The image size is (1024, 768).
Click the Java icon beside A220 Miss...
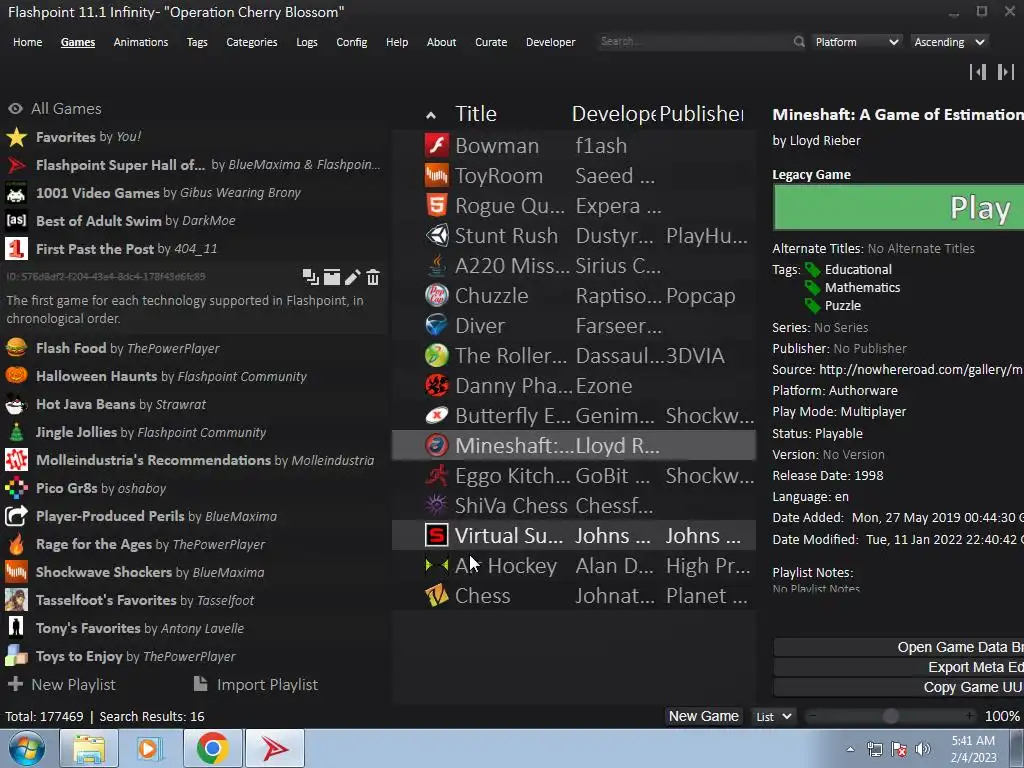coord(436,265)
